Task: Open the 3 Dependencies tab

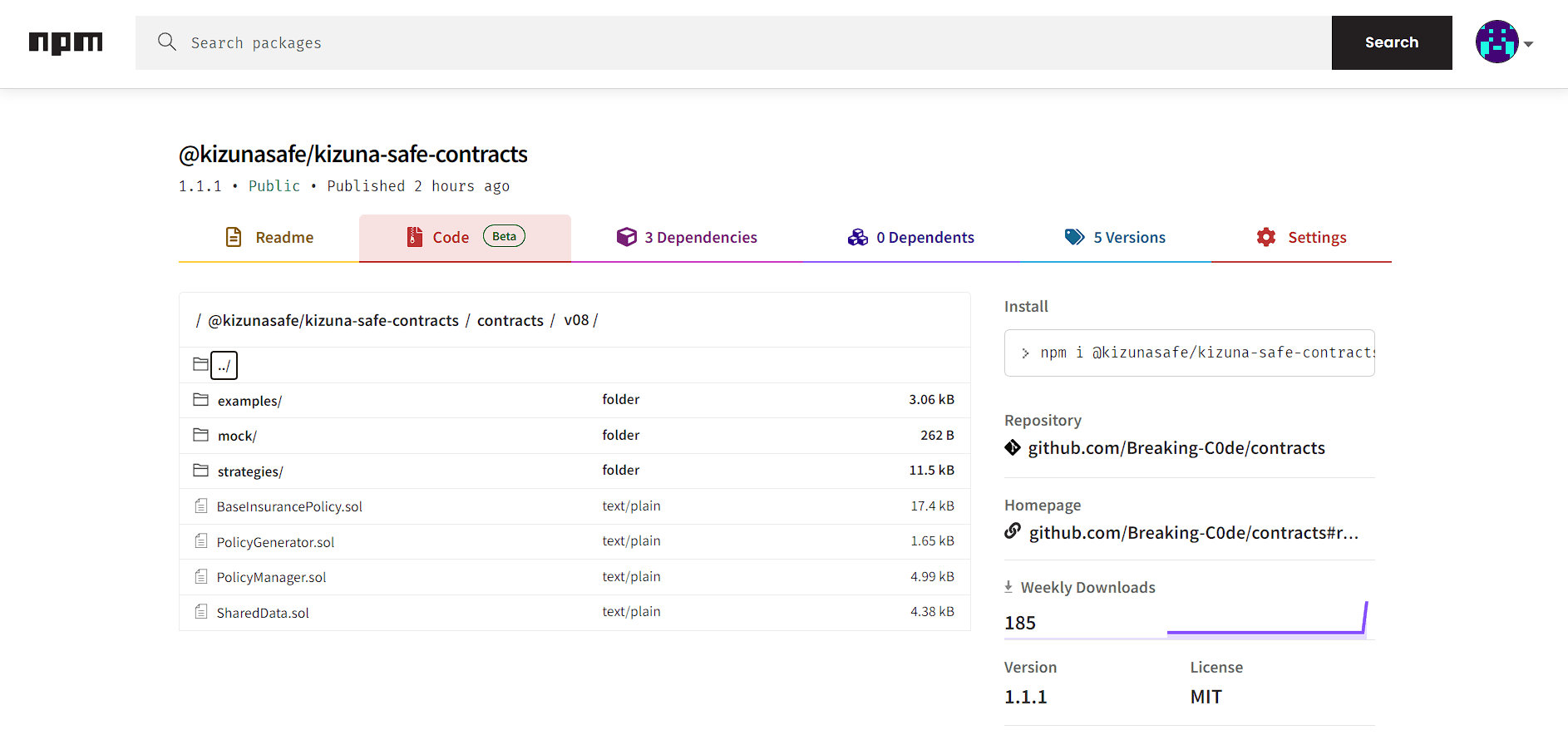Action: point(687,238)
